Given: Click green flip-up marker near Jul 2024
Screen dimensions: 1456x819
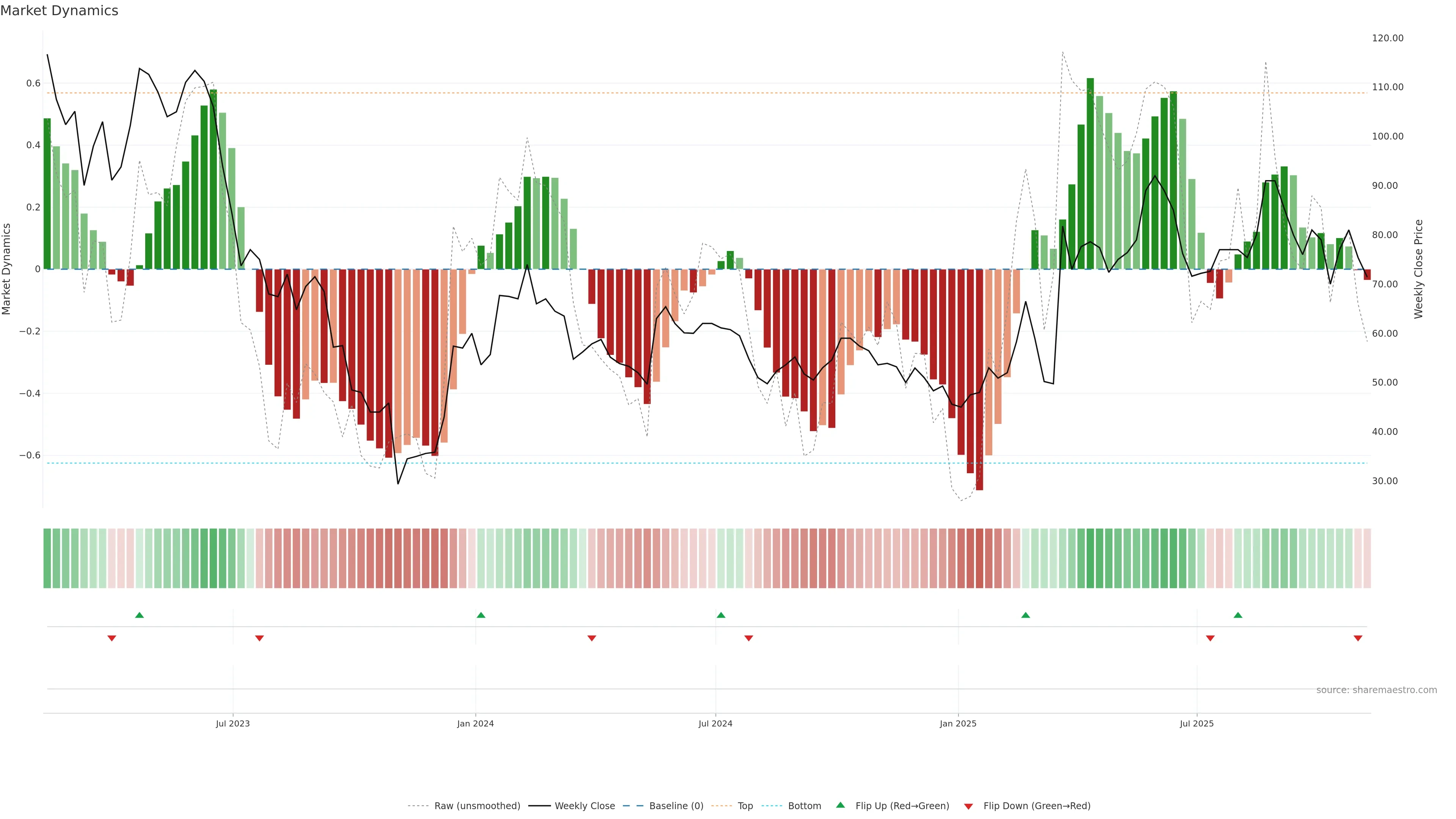Looking at the screenshot, I should 721,615.
